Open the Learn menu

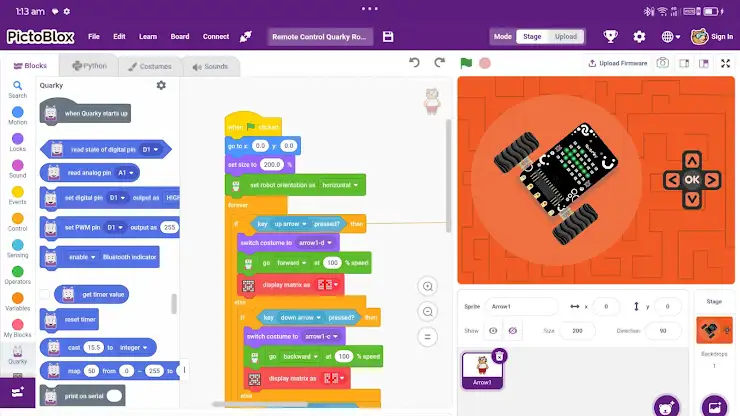[148, 36]
